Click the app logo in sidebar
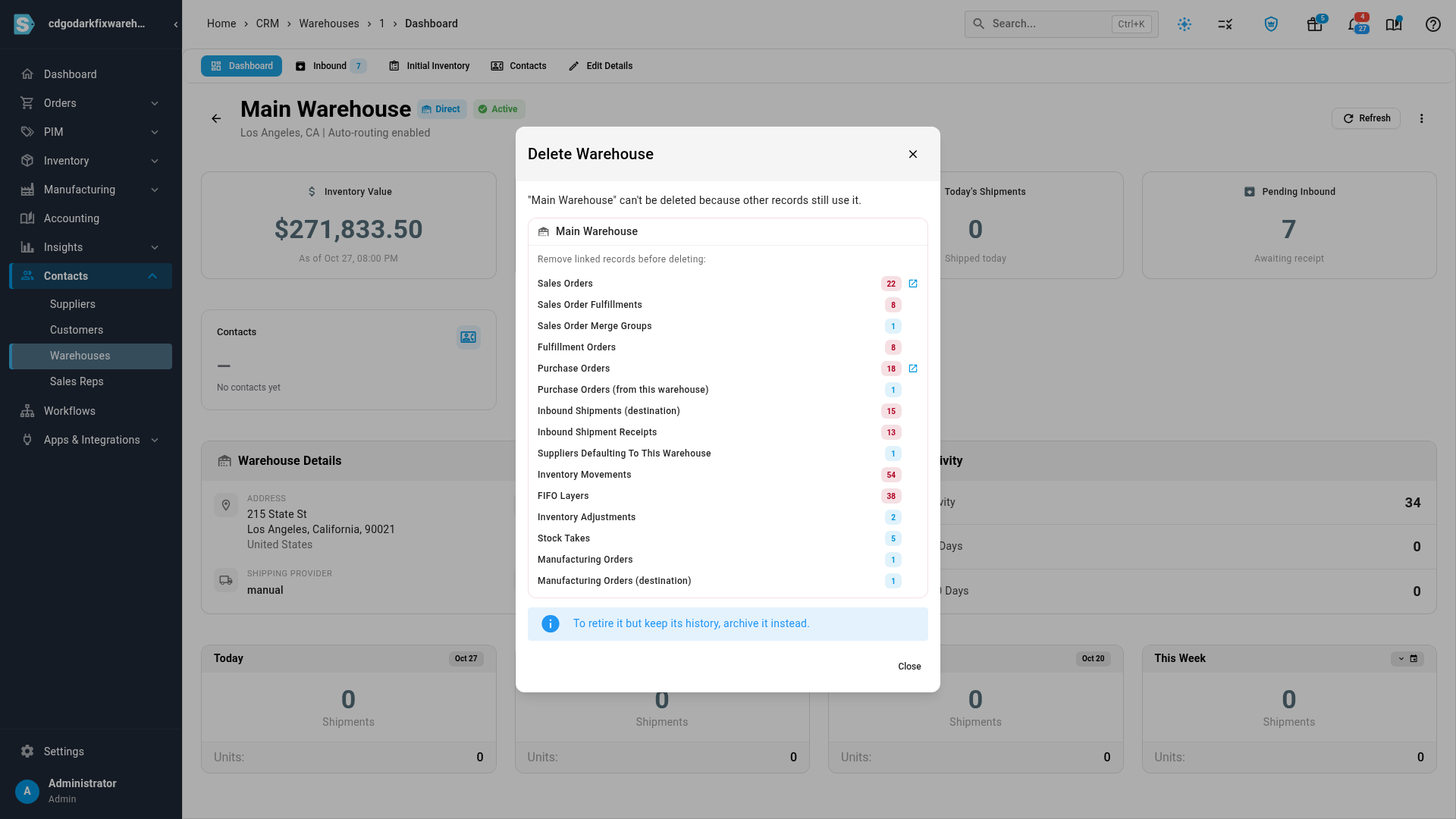This screenshot has height=819, width=1456. coord(24,24)
